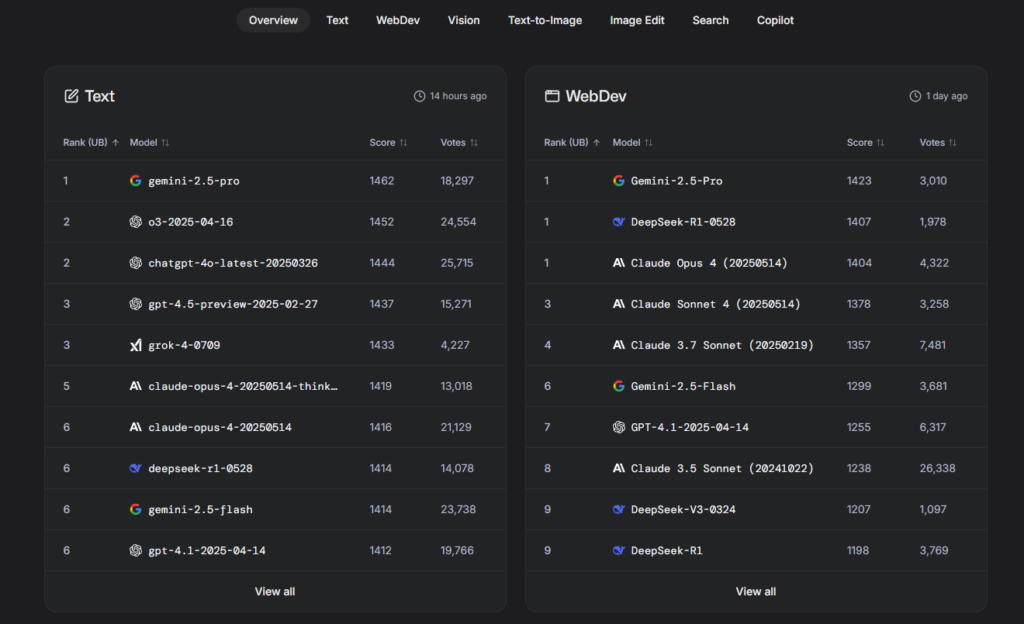Sort the Text table by Rank (UB)
Image resolution: width=1024 pixels, height=624 pixels.
91,142
